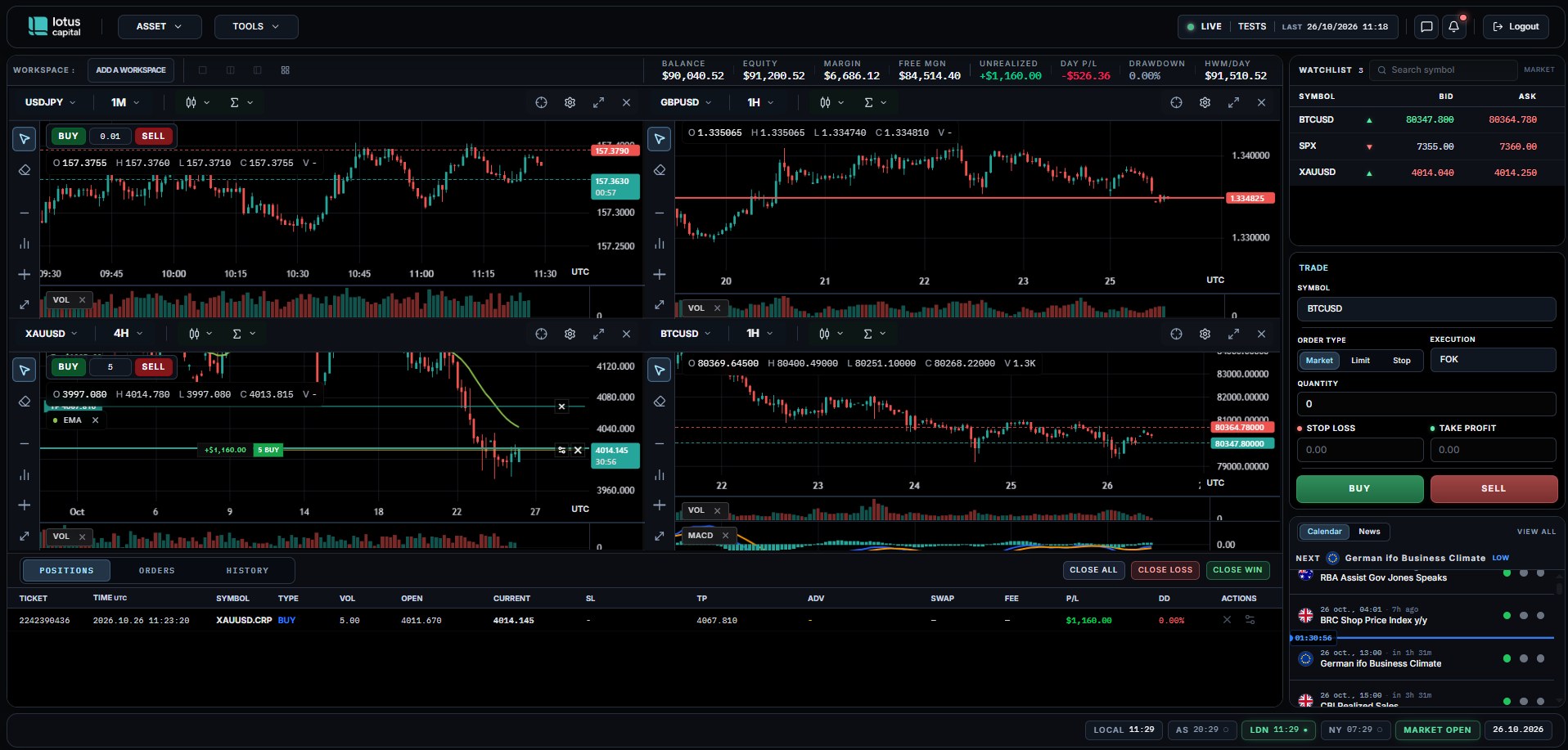1568x750 pixels.
Task: Open the ASSET dropdown menu
Action: click(160, 27)
